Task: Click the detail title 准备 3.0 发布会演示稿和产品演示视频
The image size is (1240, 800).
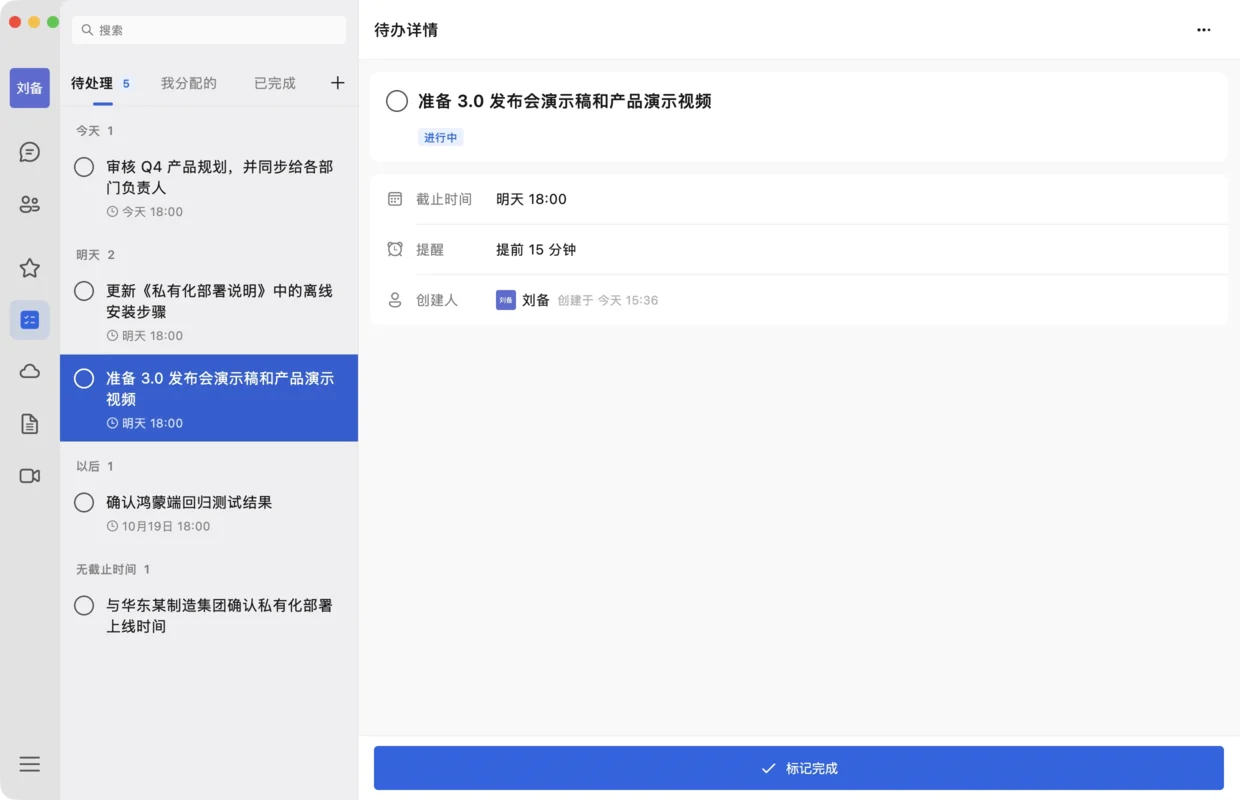Action: coord(565,101)
